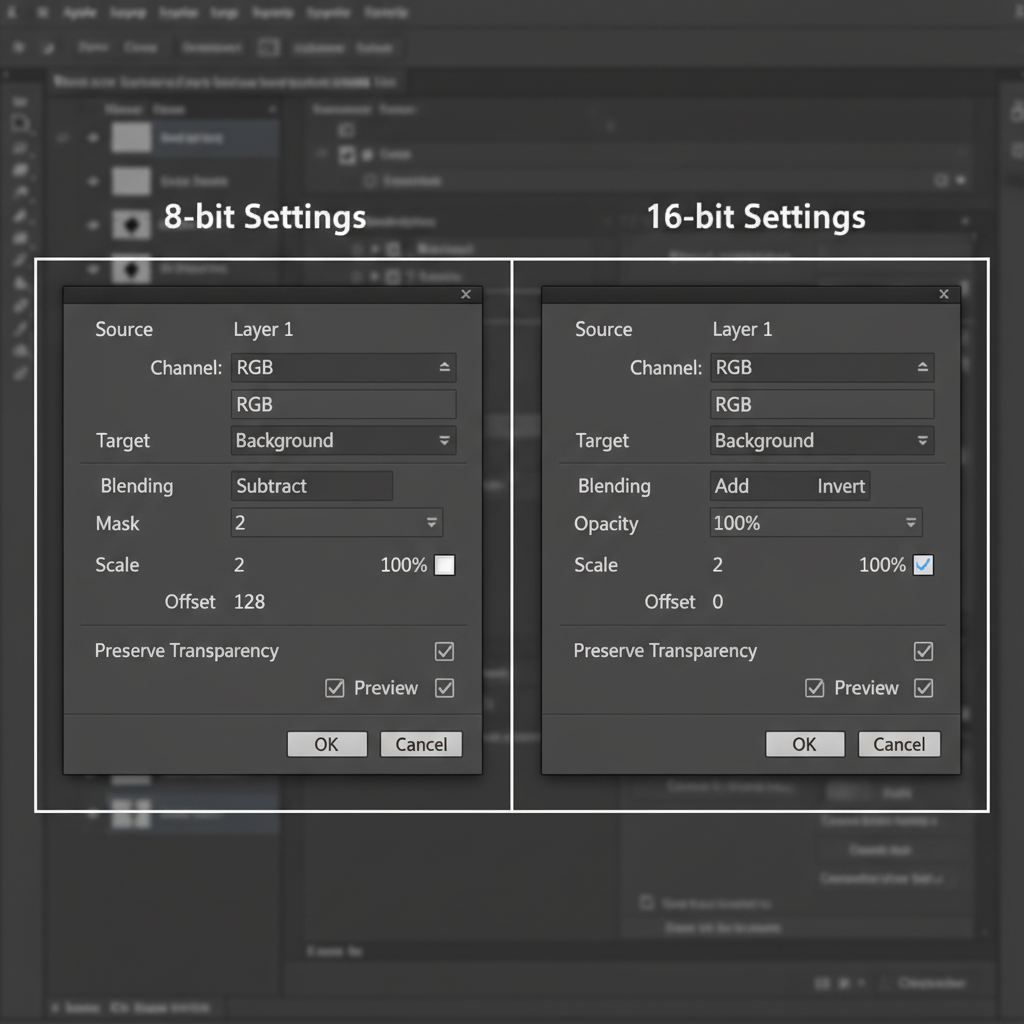The width and height of the screenshot is (1024, 1024).
Task: Toggle Preserve Transparency checkbox in 8-bit dialog
Action: click(x=445, y=651)
